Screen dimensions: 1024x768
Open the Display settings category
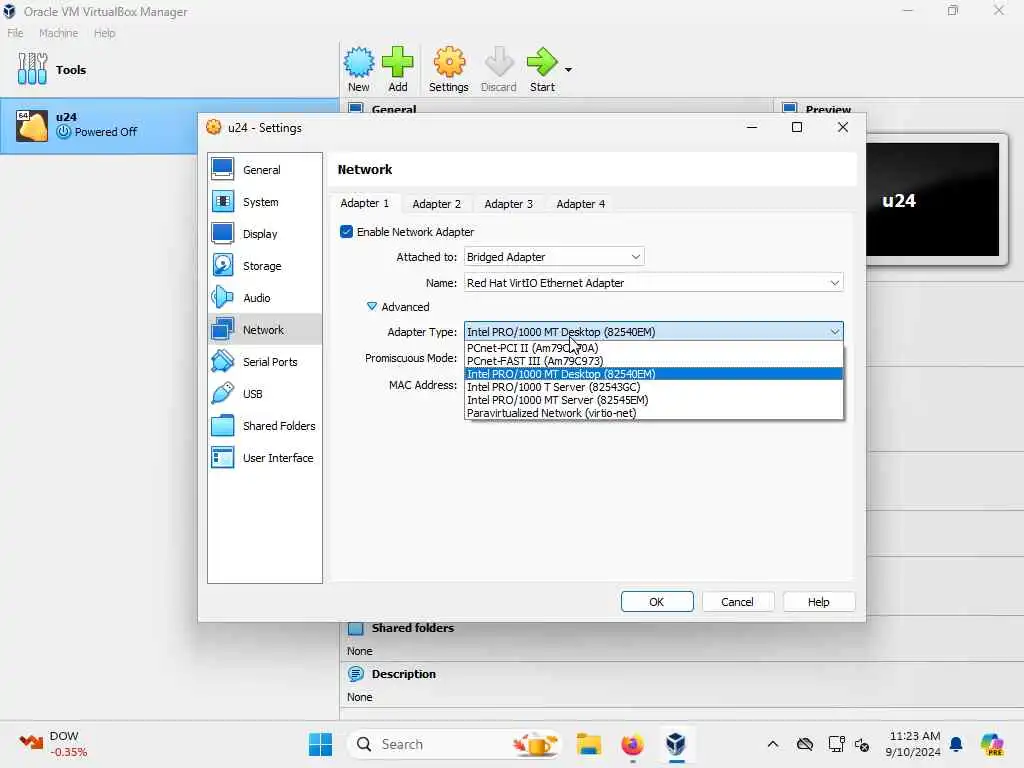(x=265, y=234)
